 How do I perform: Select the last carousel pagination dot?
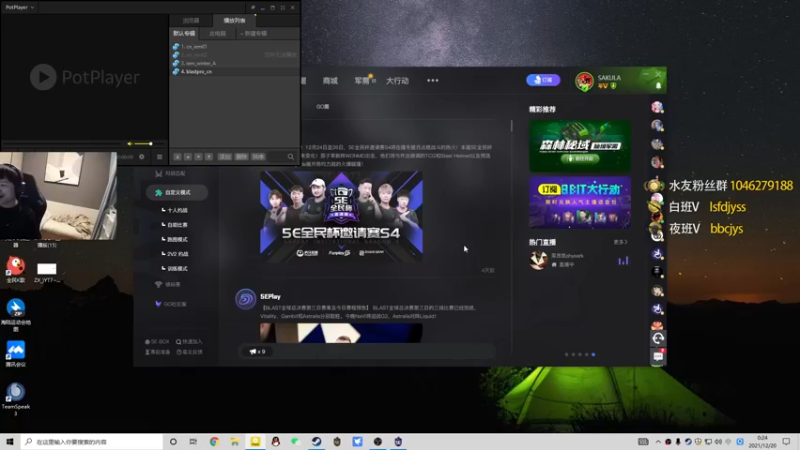click(593, 354)
